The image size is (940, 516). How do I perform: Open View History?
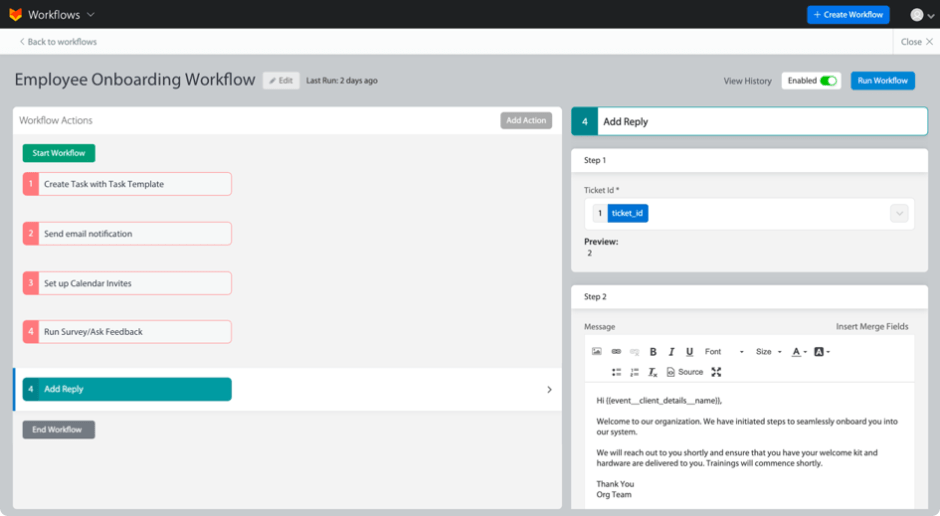[747, 81]
